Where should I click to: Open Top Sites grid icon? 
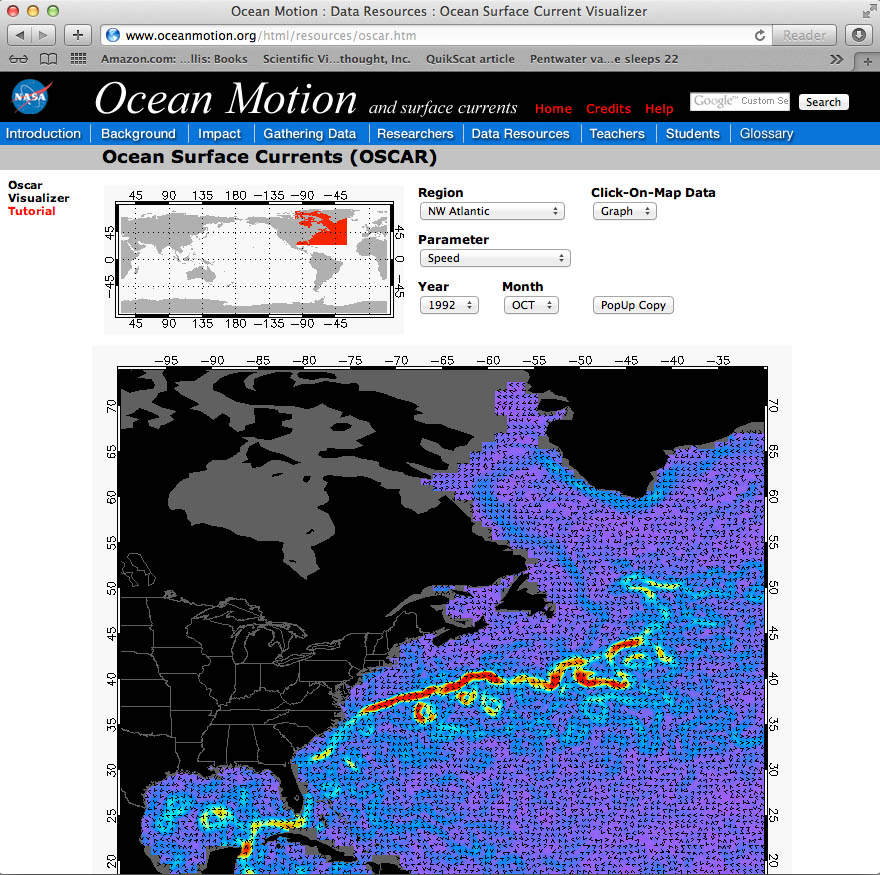point(78,59)
